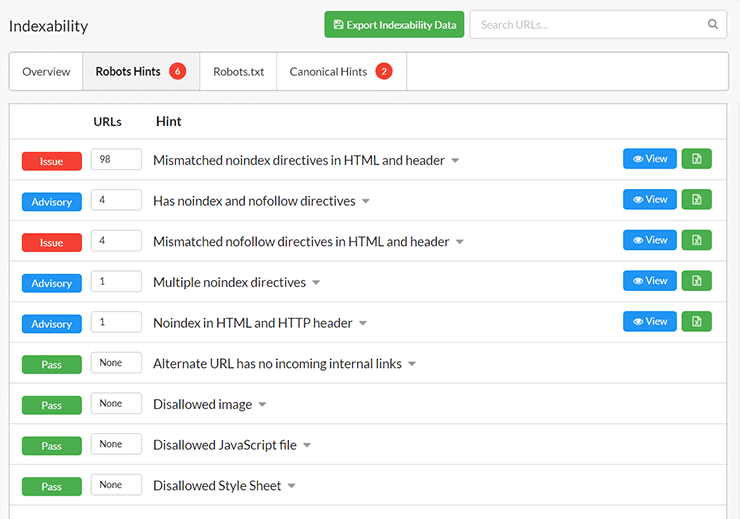
Task: Click the 'Disallowed Style Sheet' hint text
Action: click(217, 486)
